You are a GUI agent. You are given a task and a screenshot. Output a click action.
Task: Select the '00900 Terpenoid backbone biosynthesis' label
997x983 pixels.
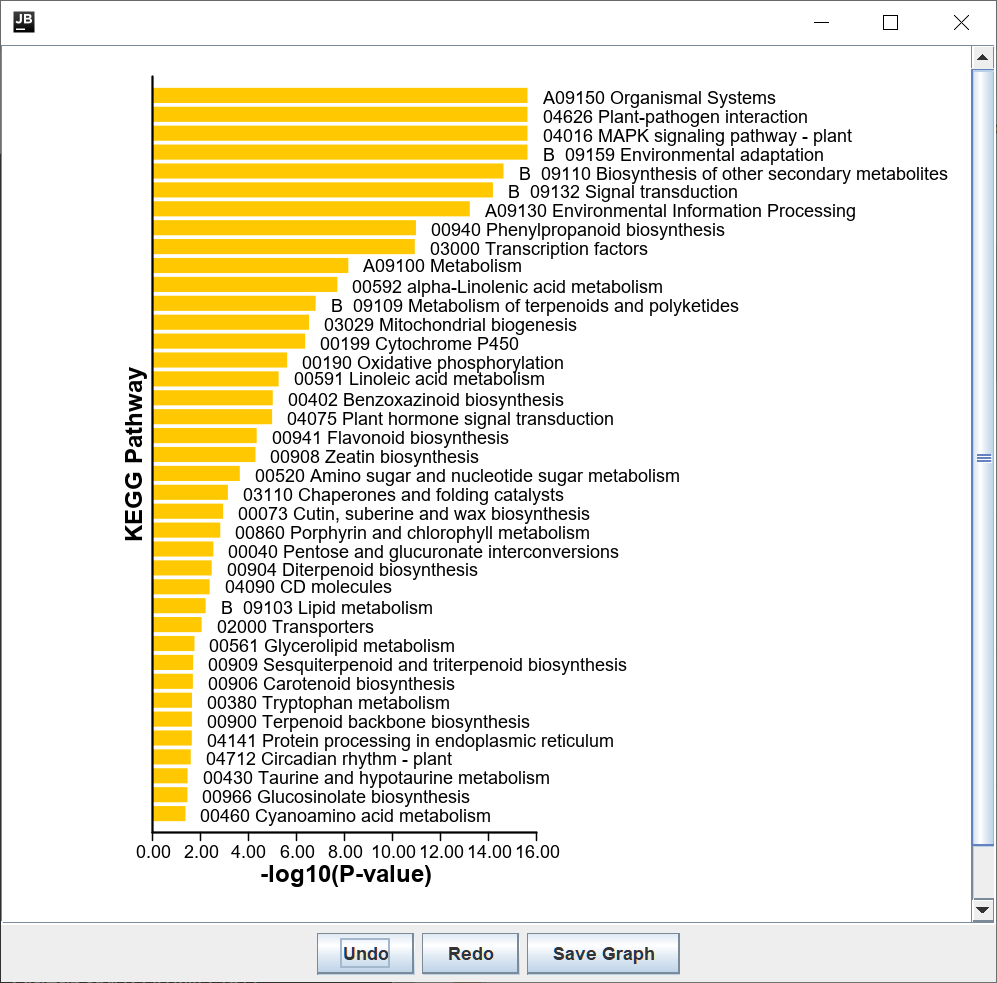coord(368,722)
